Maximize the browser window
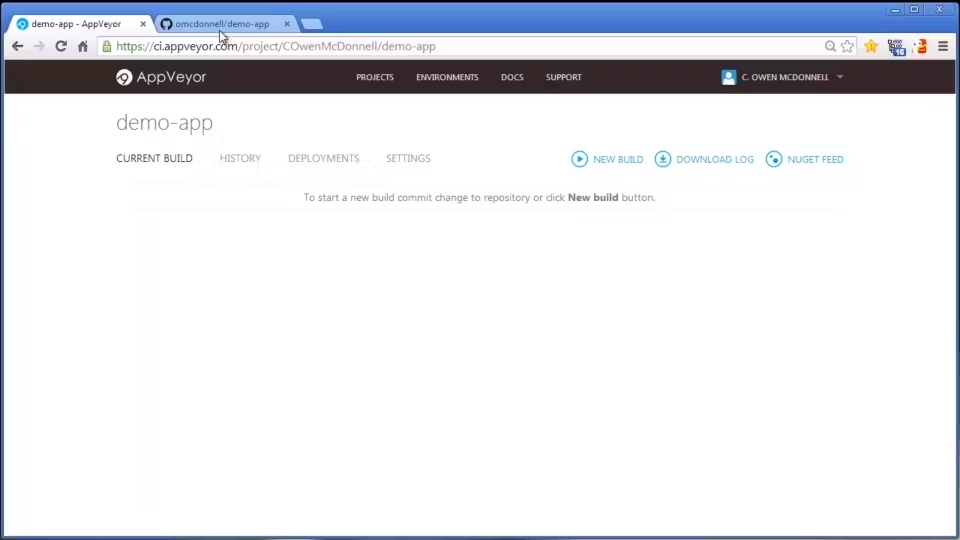This screenshot has height=540, width=960. tap(914, 9)
